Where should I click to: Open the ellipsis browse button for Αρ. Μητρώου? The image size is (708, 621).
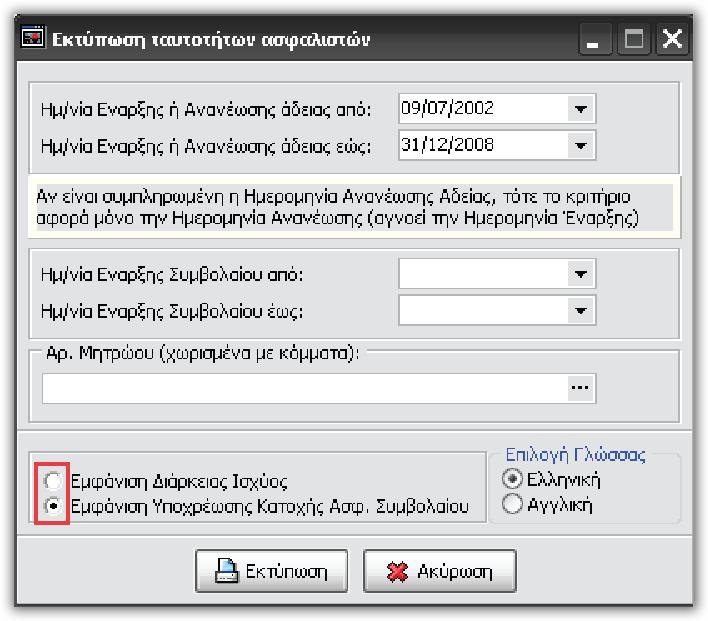click(580, 388)
